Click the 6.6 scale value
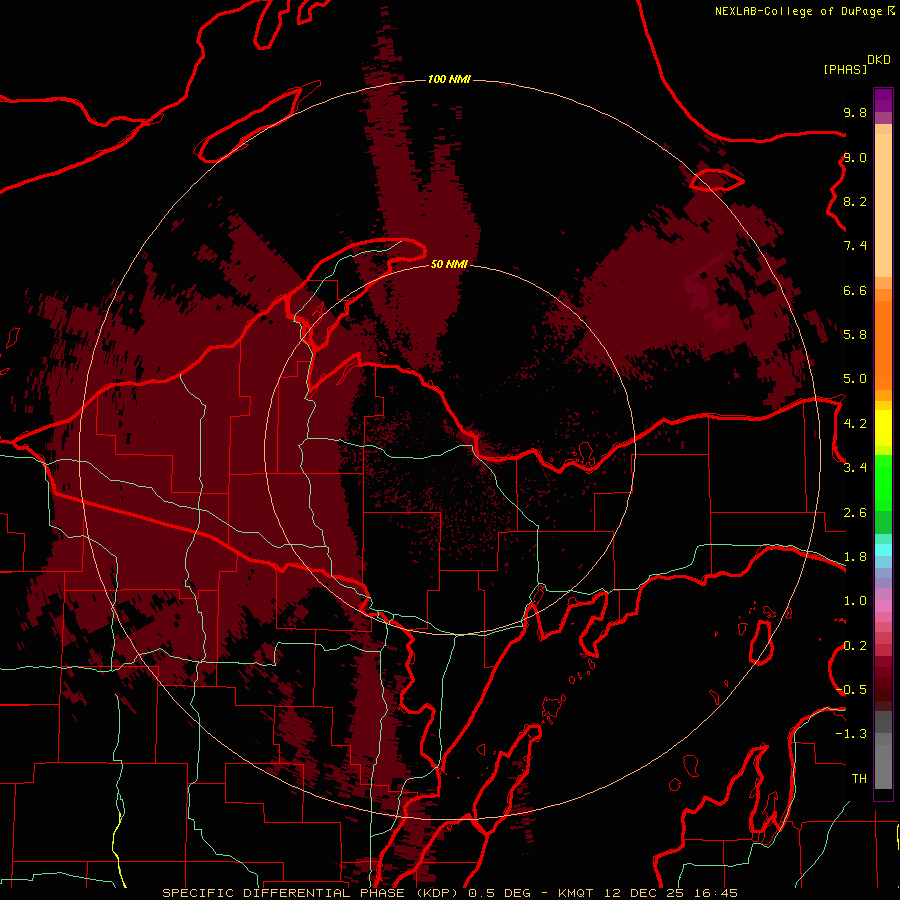The height and width of the screenshot is (900, 900). pyautogui.click(x=855, y=290)
